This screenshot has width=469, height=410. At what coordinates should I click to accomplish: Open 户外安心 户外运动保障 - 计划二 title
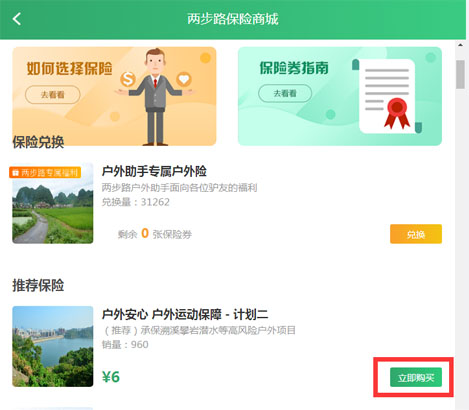point(185,314)
